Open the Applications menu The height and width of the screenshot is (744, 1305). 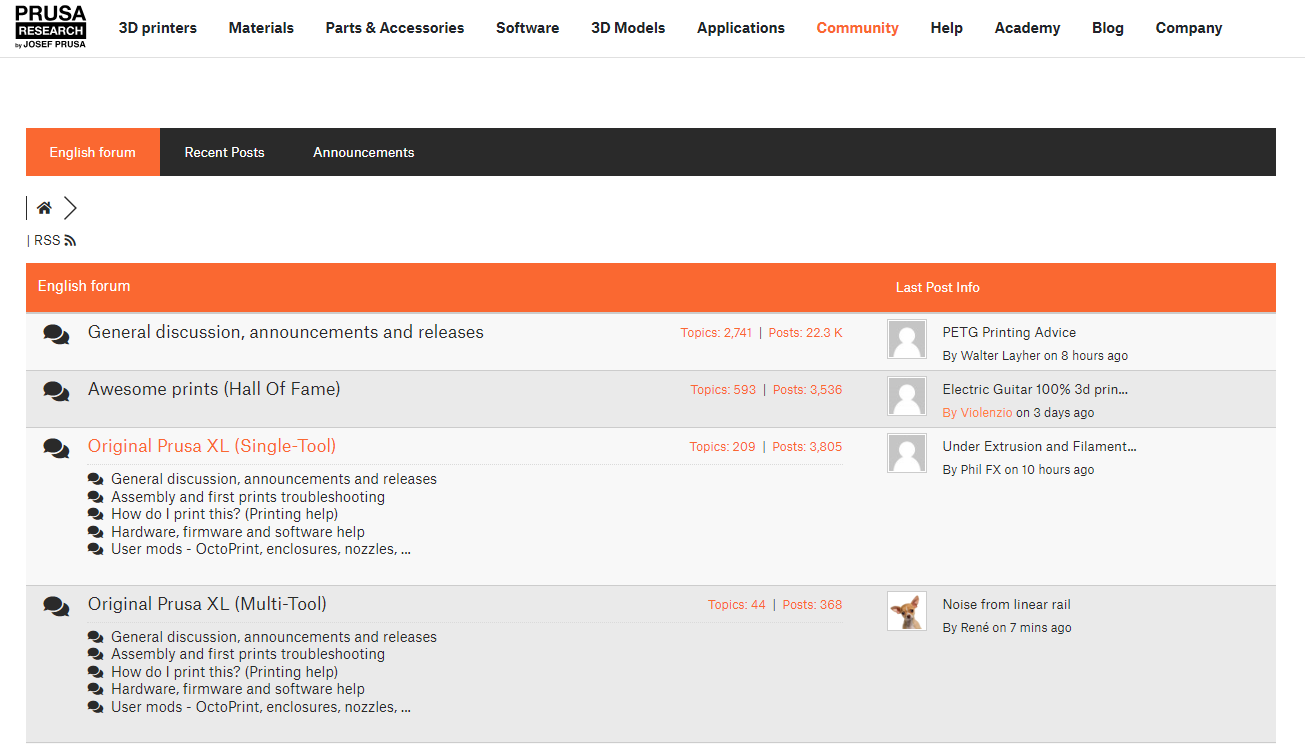pos(741,28)
